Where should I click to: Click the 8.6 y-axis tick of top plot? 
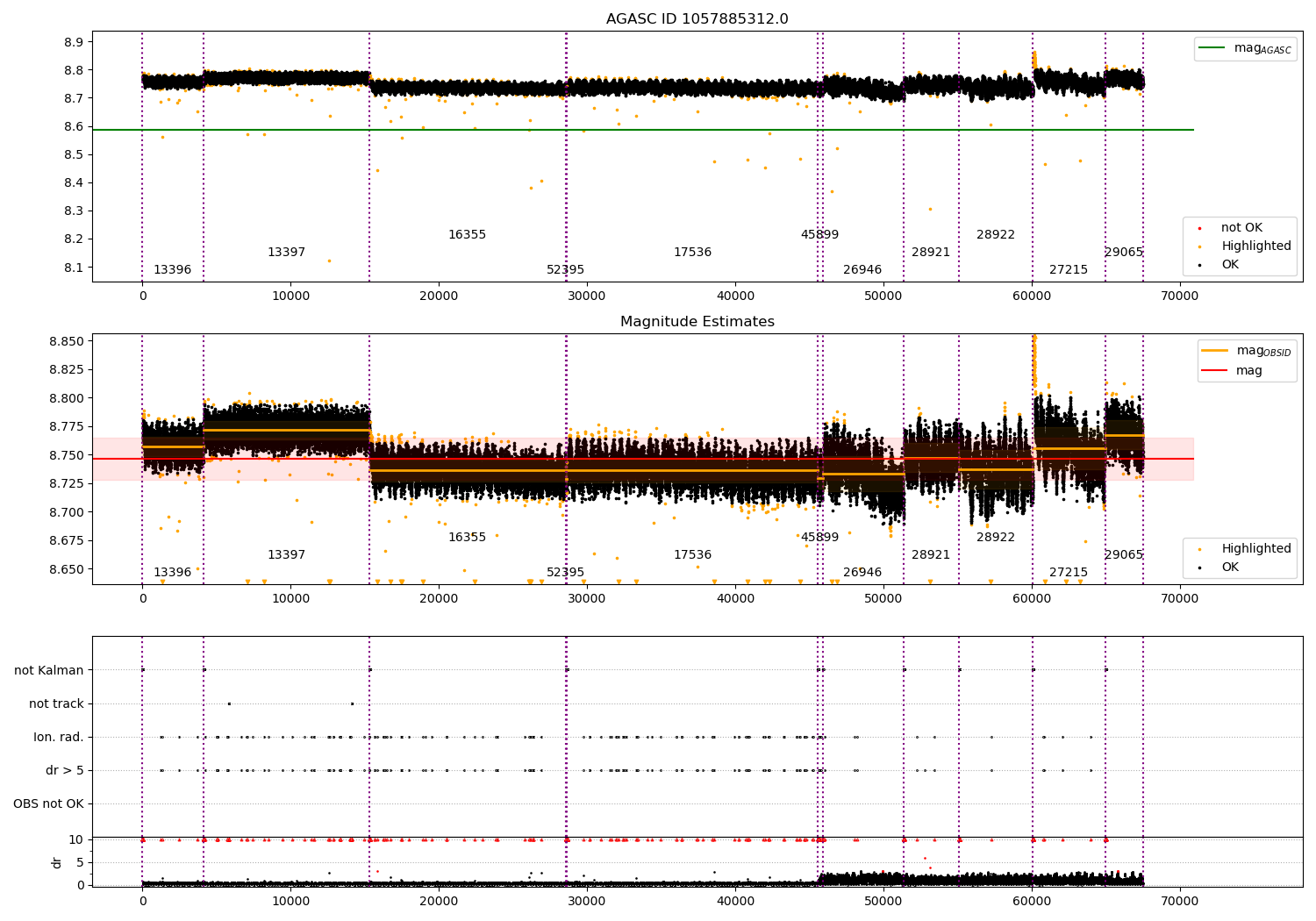pos(74,126)
